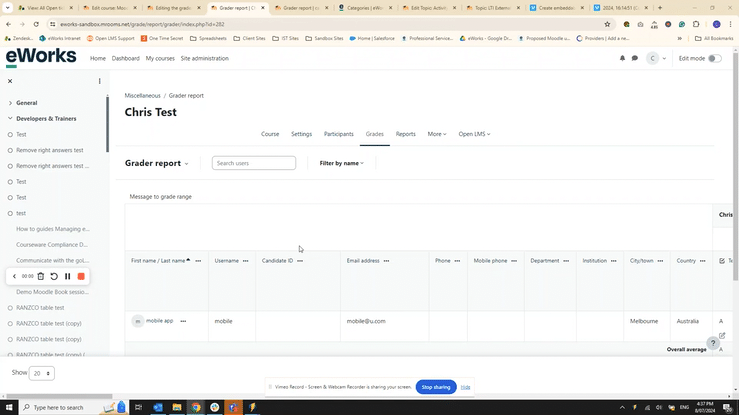Go to My courses in top menu
The image size is (739, 415).
160,58
